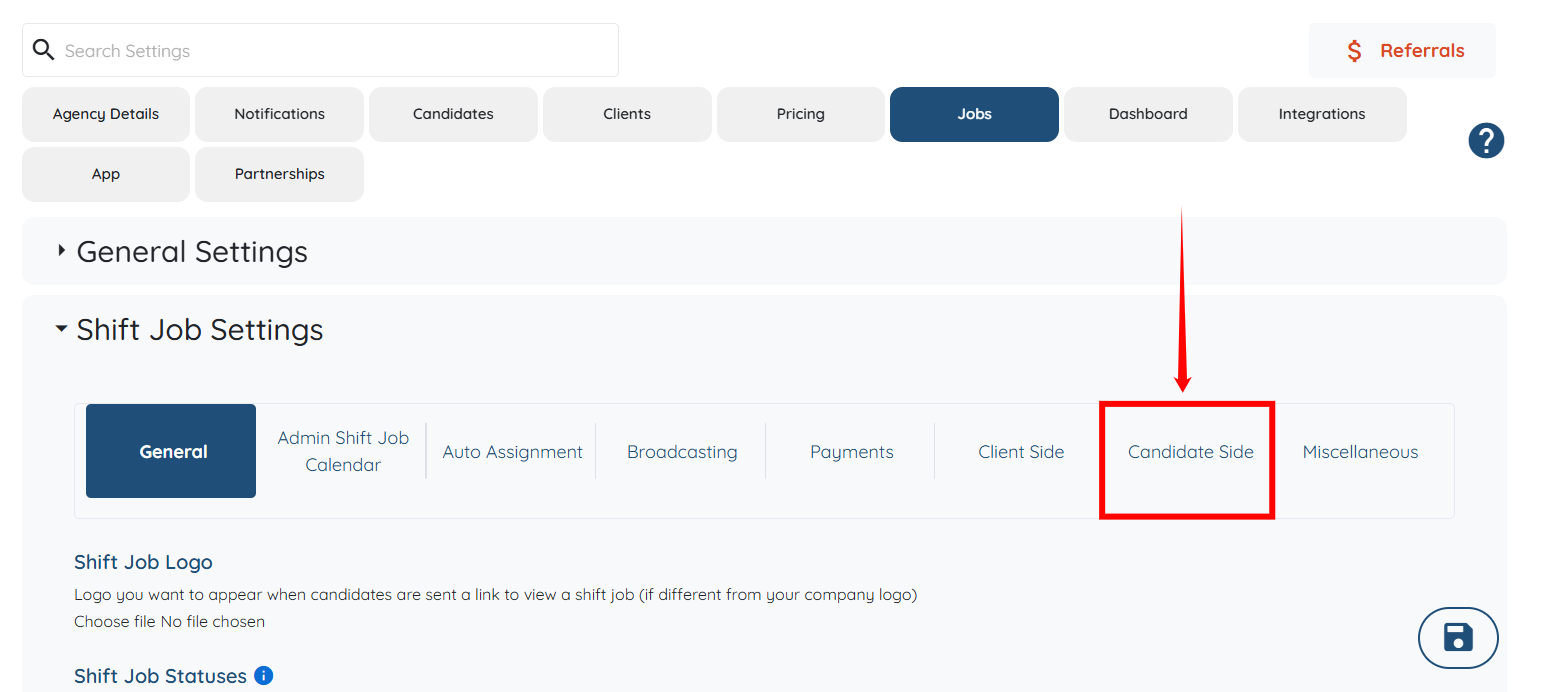Open the Payments sub-tab
This screenshot has width=1542, height=692.
tap(852, 452)
